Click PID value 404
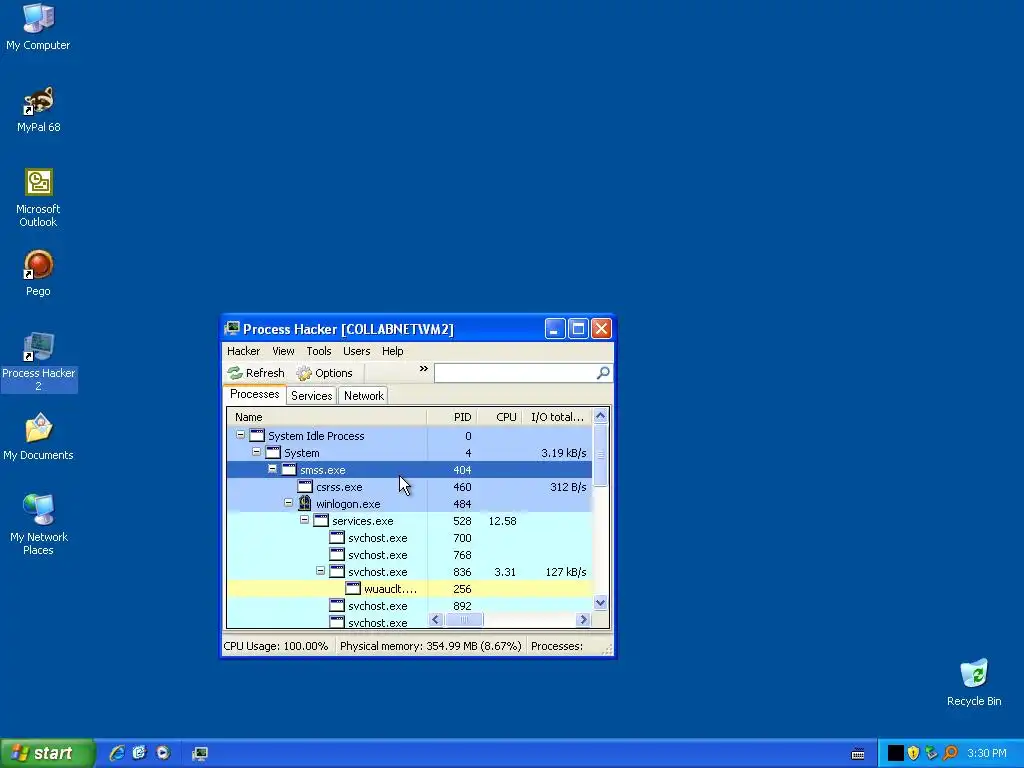Viewport: 1024px width, 768px height. pos(462,470)
